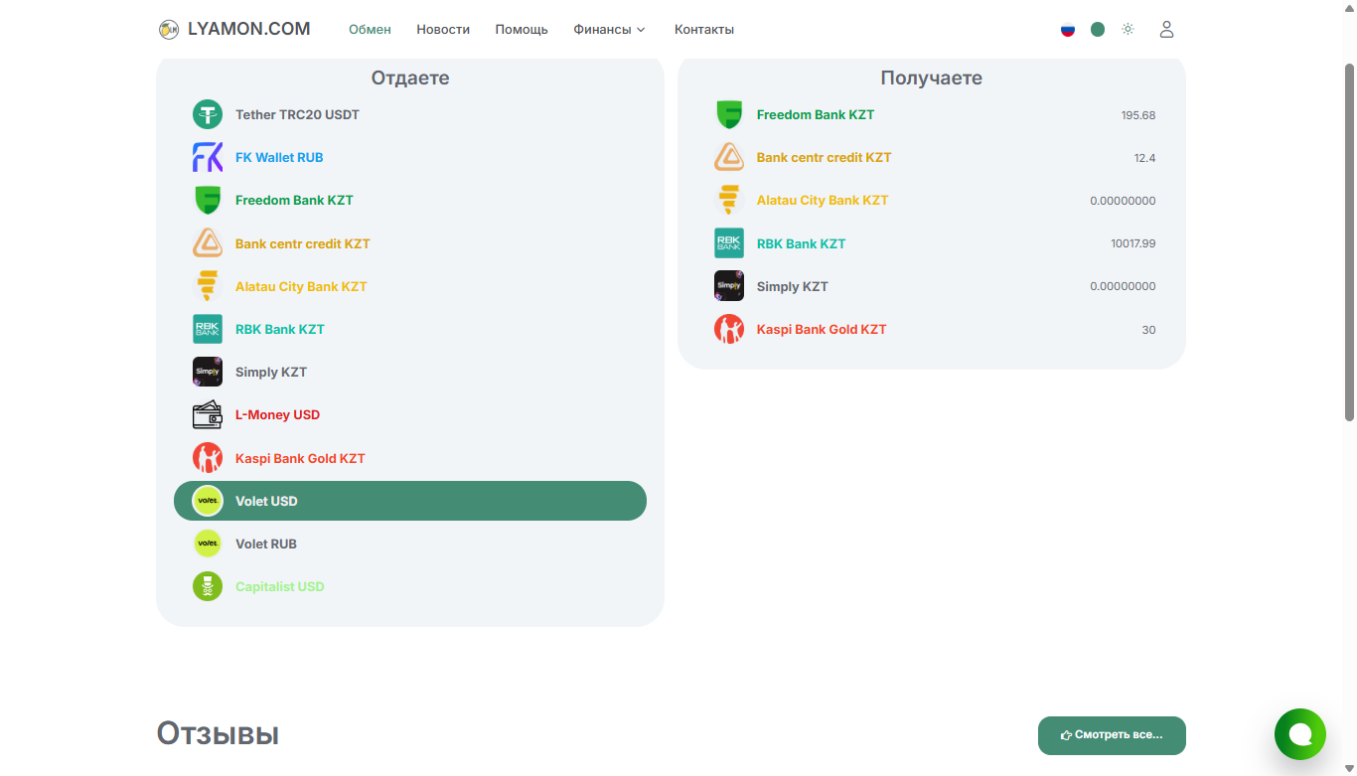Click the RBK Bank icon in Получаете list
1357x776 pixels.
pyautogui.click(x=729, y=243)
